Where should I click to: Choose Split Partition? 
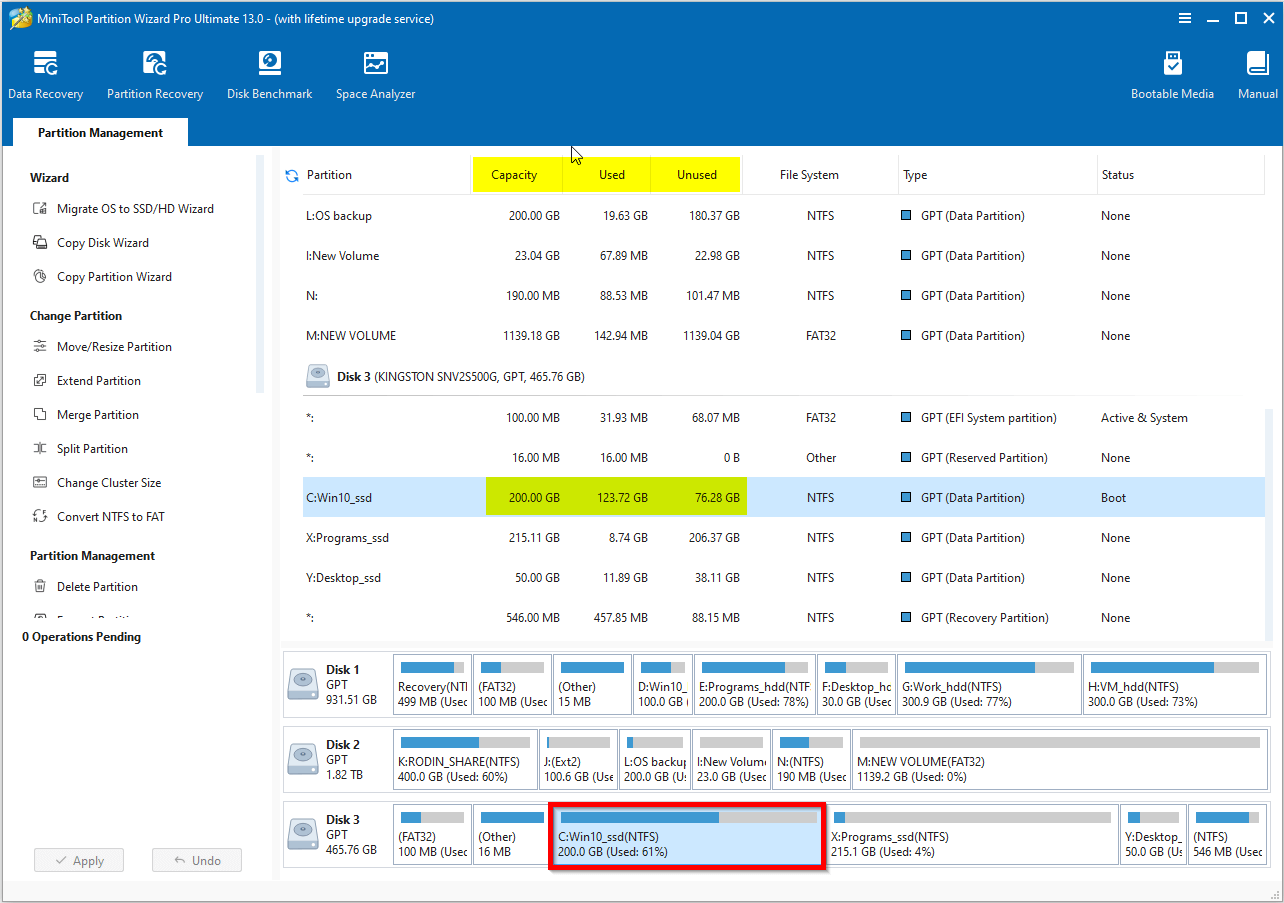click(80, 449)
